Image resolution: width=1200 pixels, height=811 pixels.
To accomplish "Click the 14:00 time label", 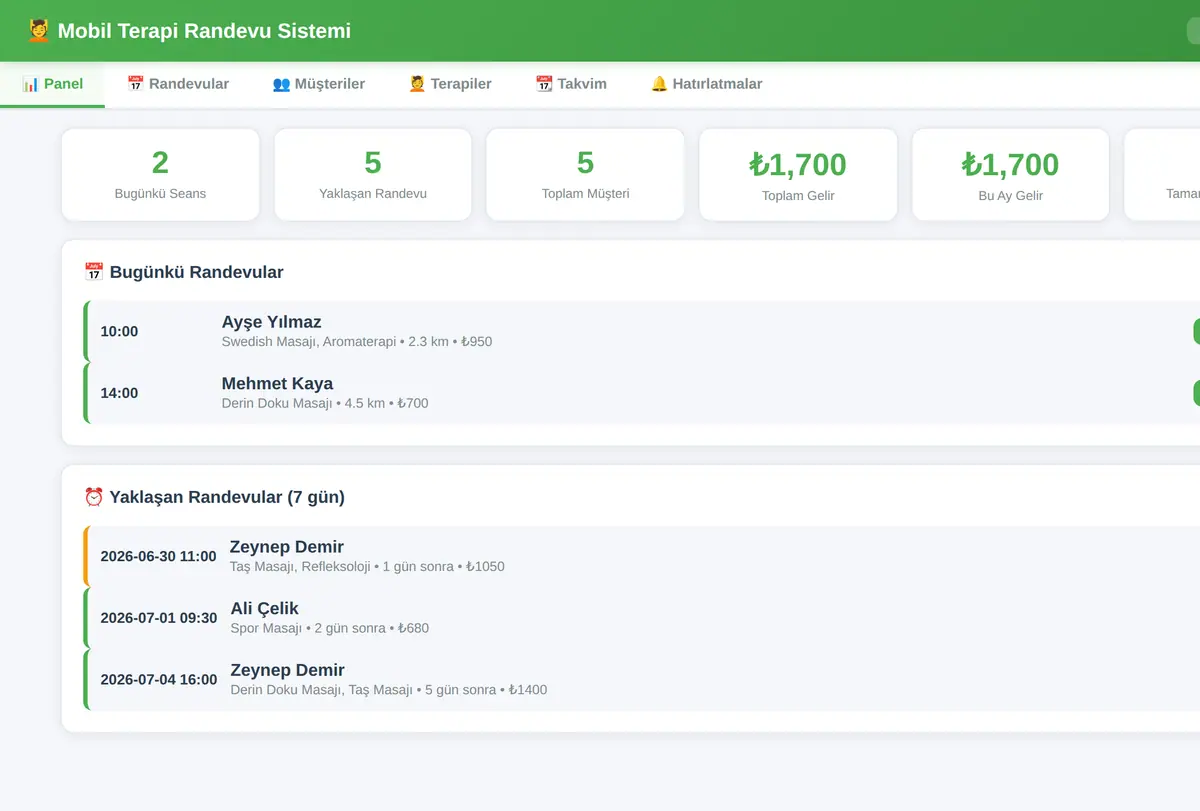I will point(119,393).
